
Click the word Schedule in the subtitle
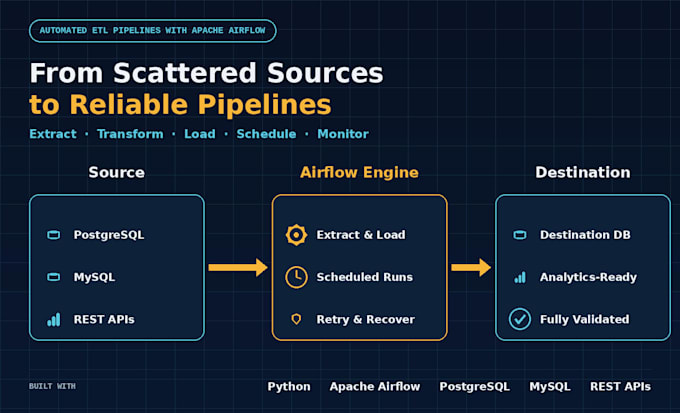click(266, 134)
